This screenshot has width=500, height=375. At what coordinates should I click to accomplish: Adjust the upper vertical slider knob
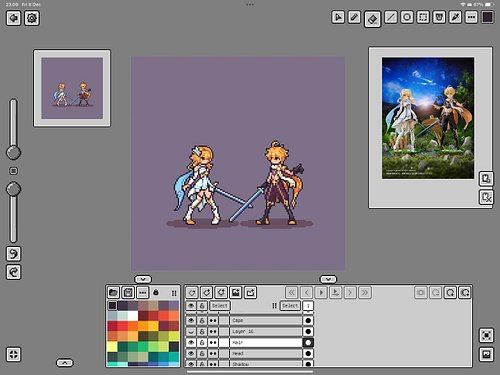point(13,152)
